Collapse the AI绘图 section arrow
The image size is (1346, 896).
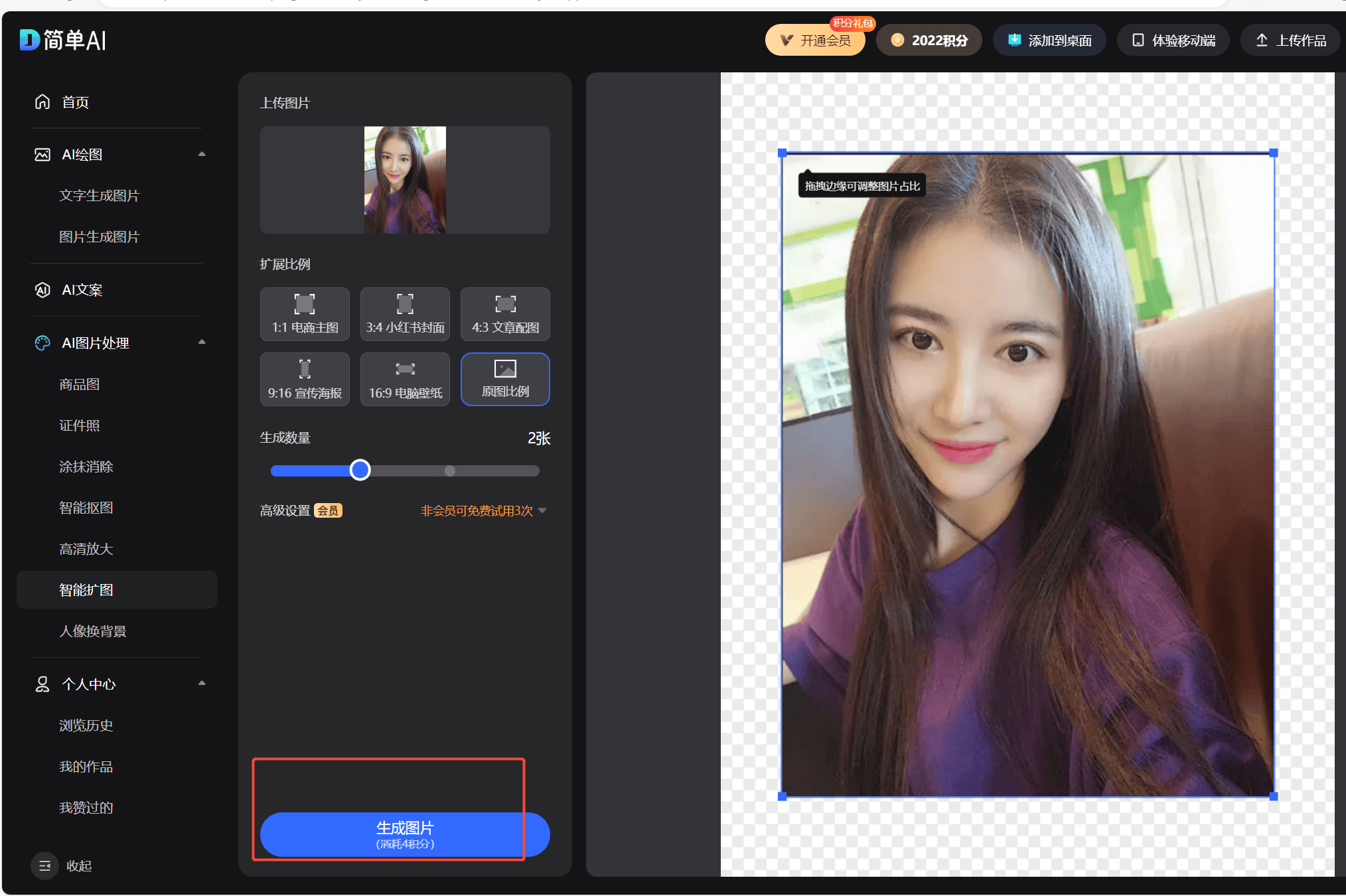point(202,154)
